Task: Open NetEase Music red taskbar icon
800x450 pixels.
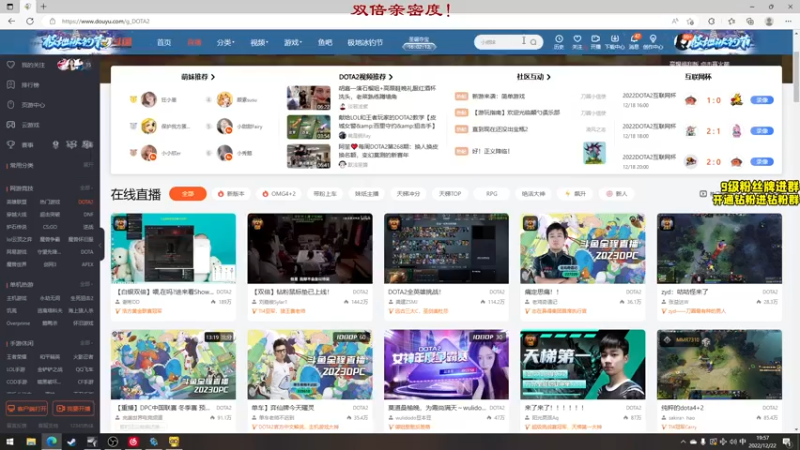Action: [x=133, y=442]
